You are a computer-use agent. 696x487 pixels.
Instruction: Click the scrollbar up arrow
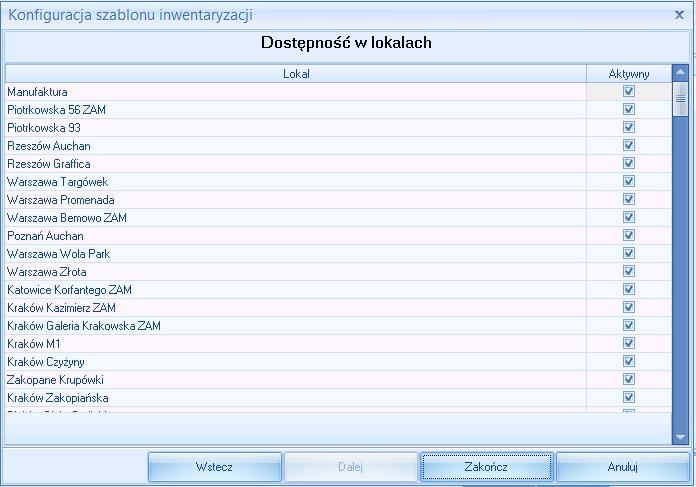(680, 72)
